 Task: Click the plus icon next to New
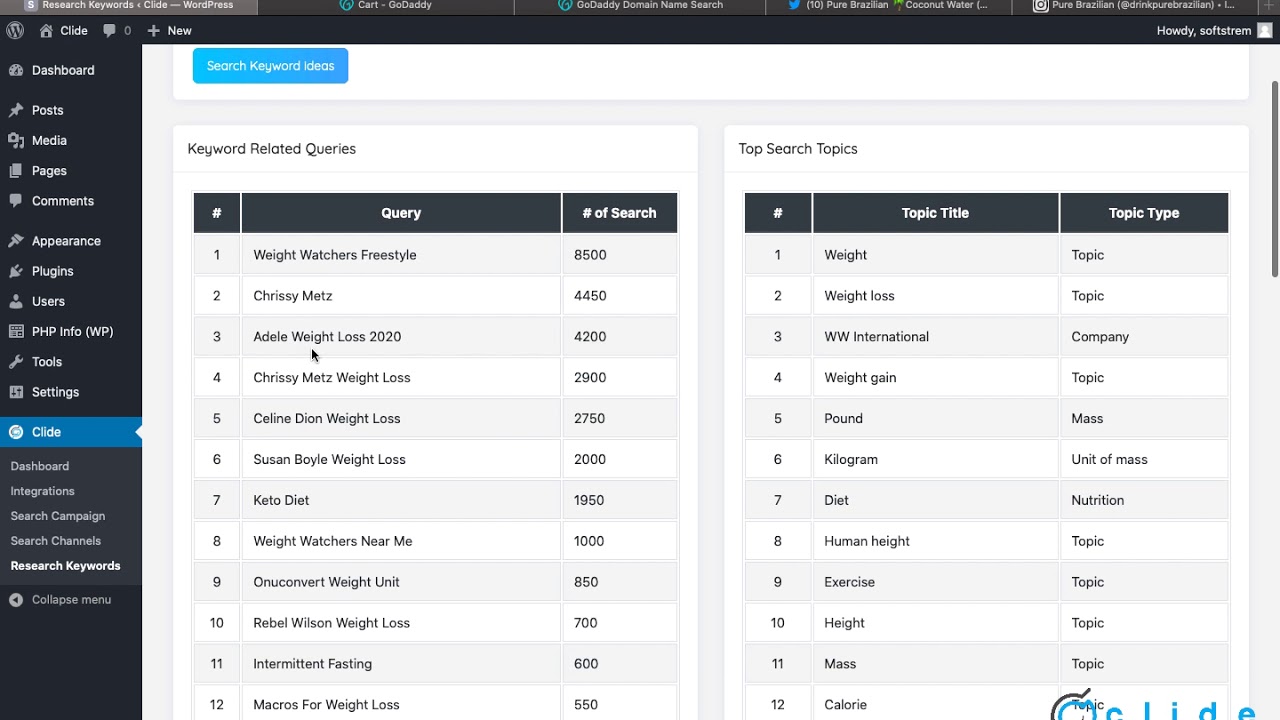(x=153, y=31)
